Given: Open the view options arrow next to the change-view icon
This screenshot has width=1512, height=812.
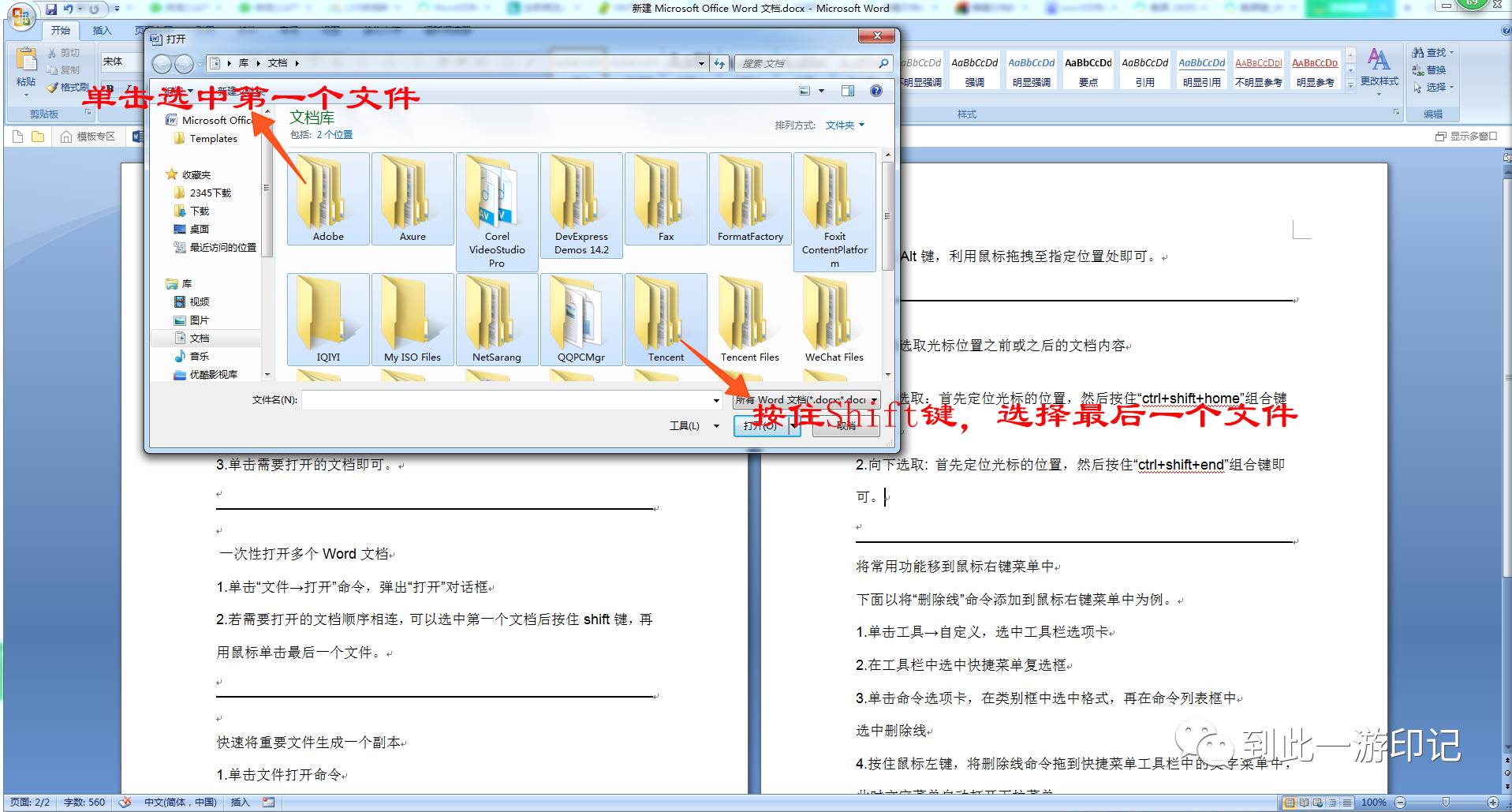Looking at the screenshot, I should point(821,91).
